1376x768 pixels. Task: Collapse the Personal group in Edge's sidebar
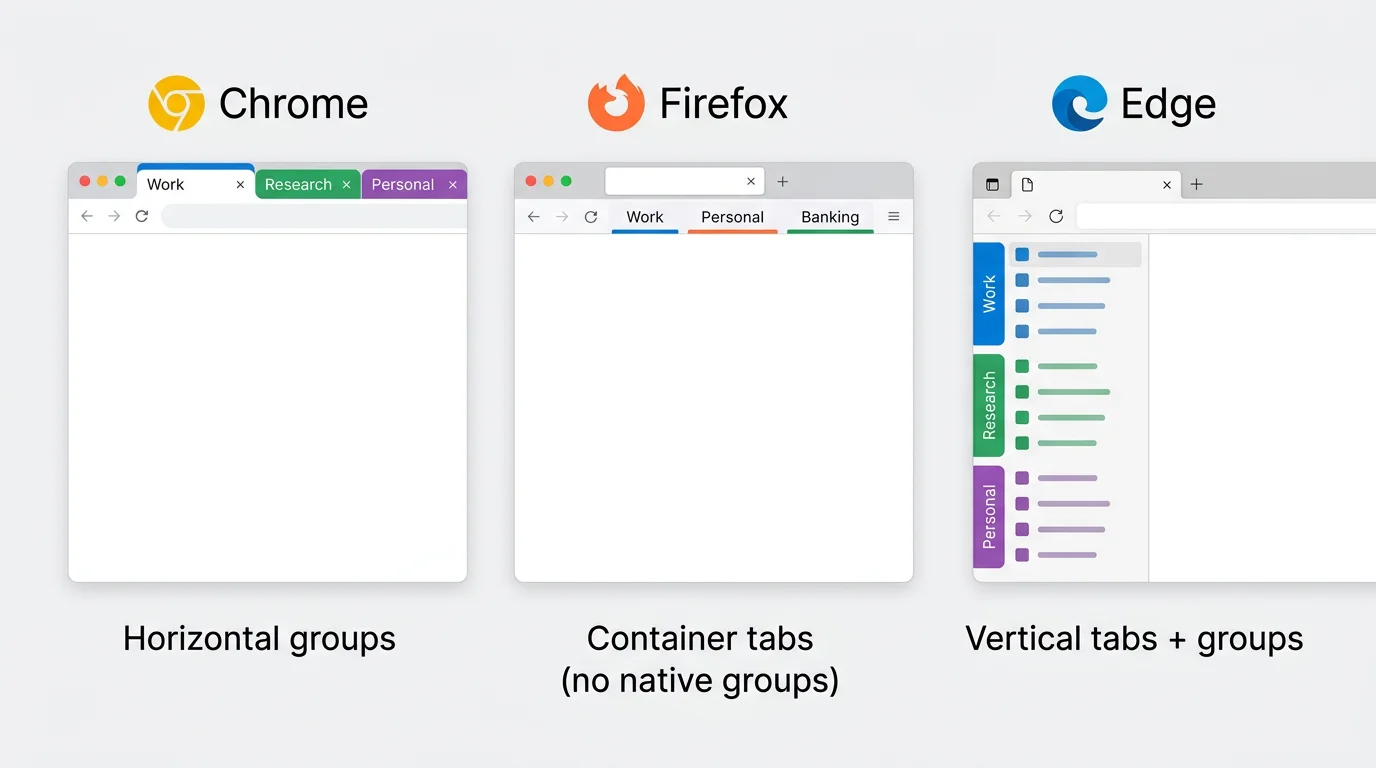(x=988, y=515)
